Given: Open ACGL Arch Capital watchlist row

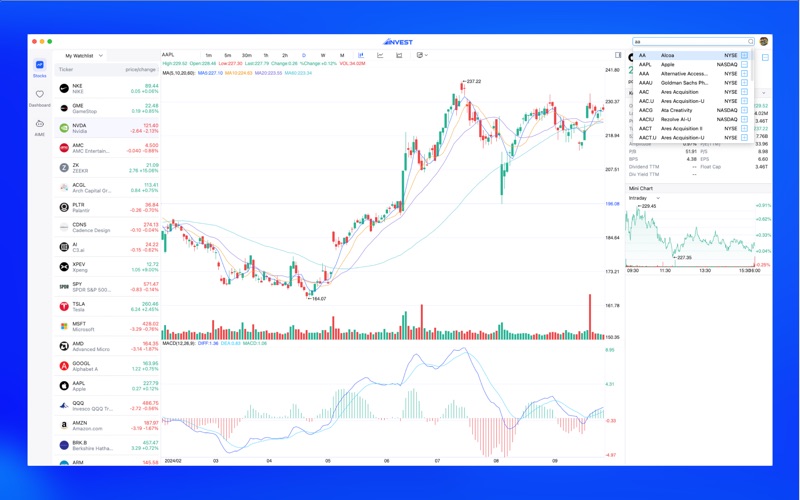Looking at the screenshot, I should (x=107, y=188).
